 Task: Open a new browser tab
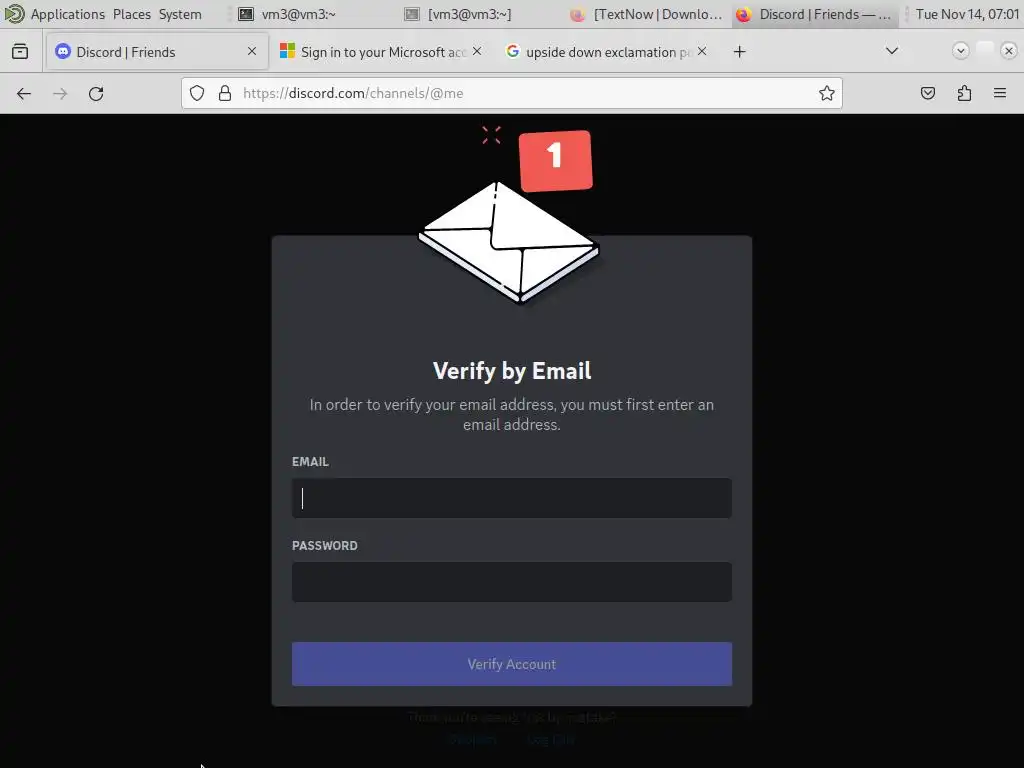click(739, 52)
